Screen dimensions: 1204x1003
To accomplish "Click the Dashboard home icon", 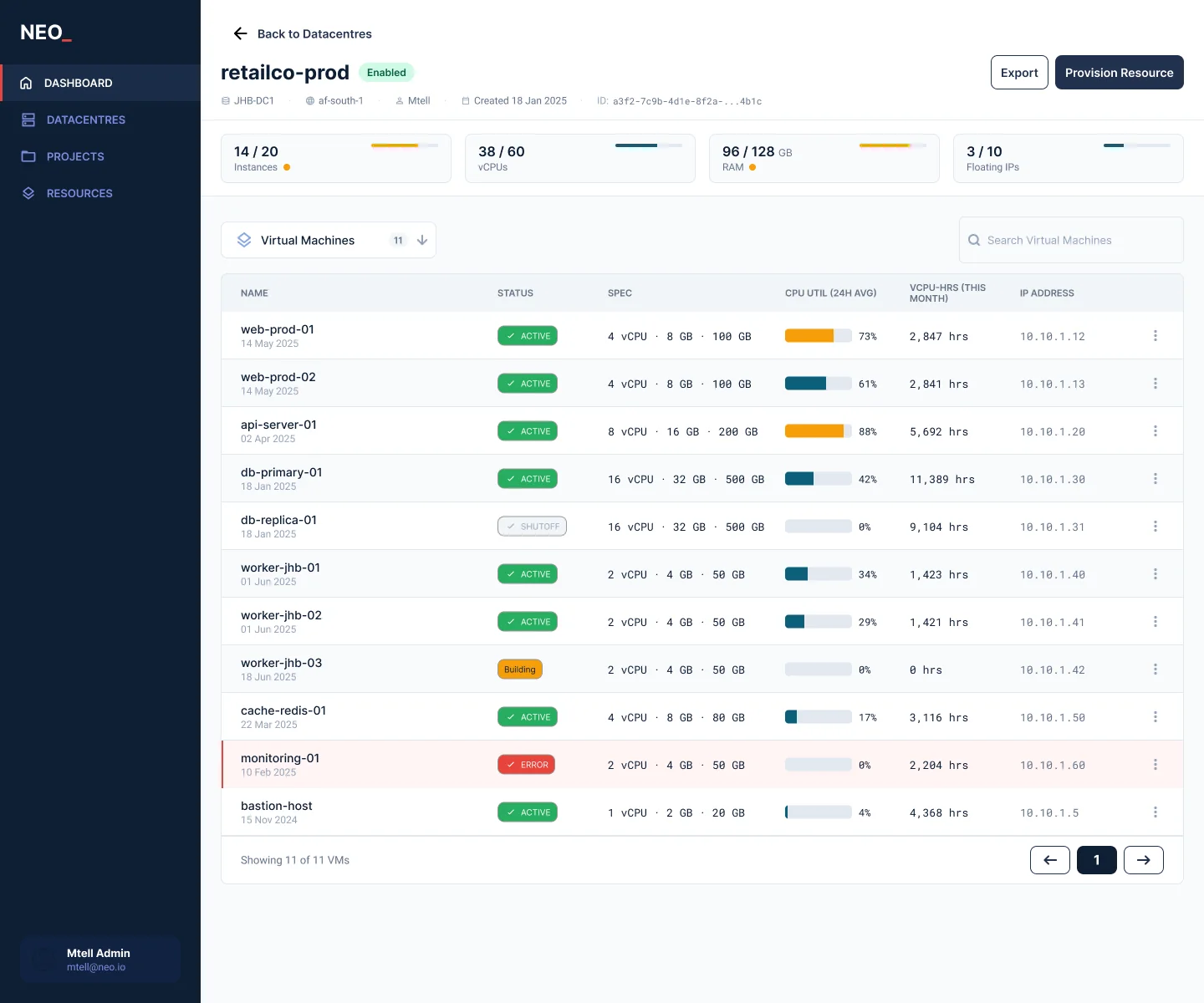I will coord(26,83).
